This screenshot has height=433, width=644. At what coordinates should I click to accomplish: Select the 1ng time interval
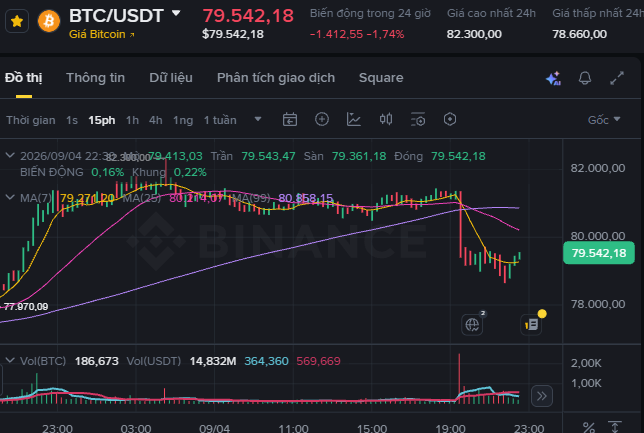point(183,120)
